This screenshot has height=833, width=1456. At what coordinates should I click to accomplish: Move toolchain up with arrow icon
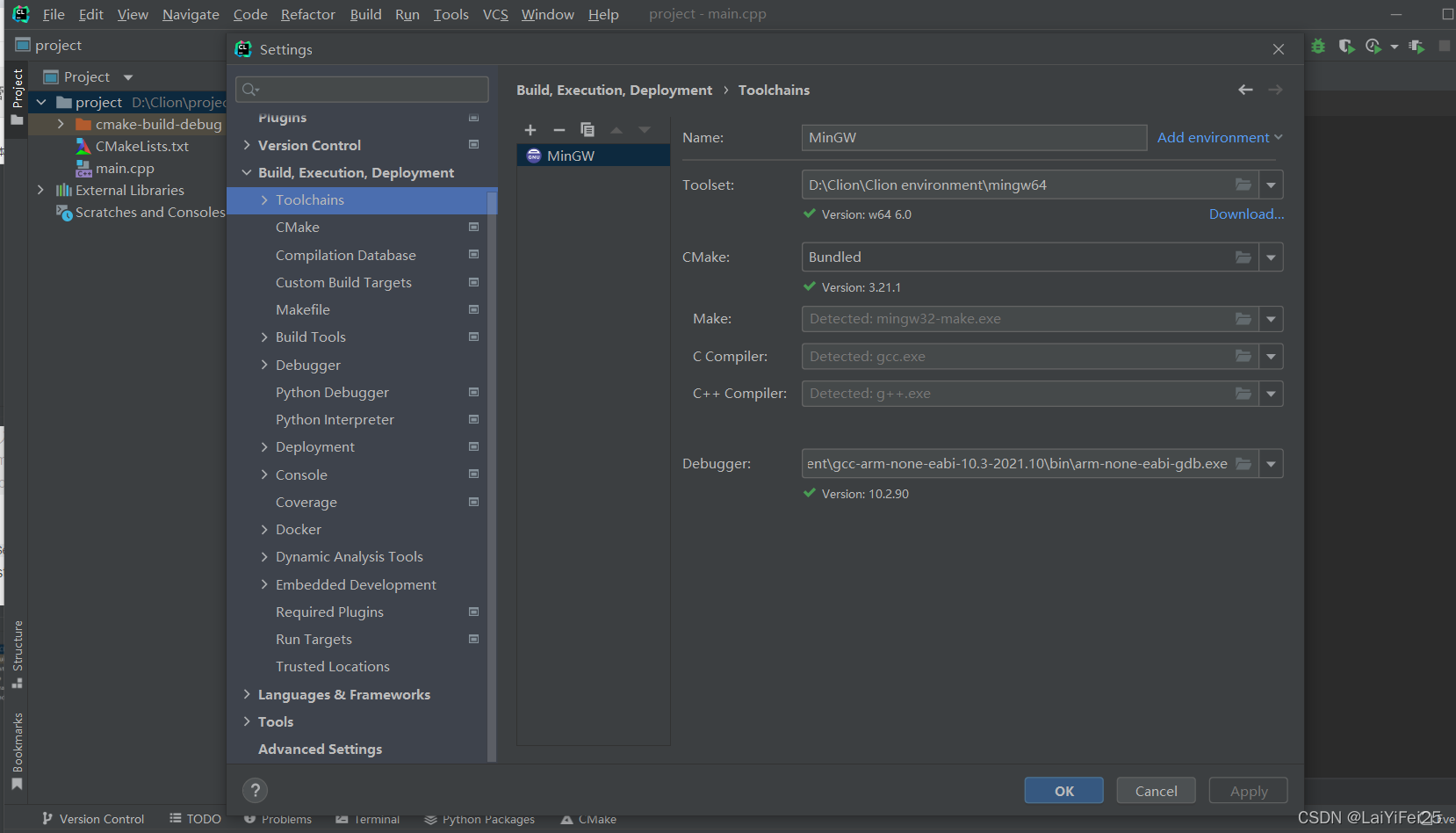pyautogui.click(x=616, y=130)
